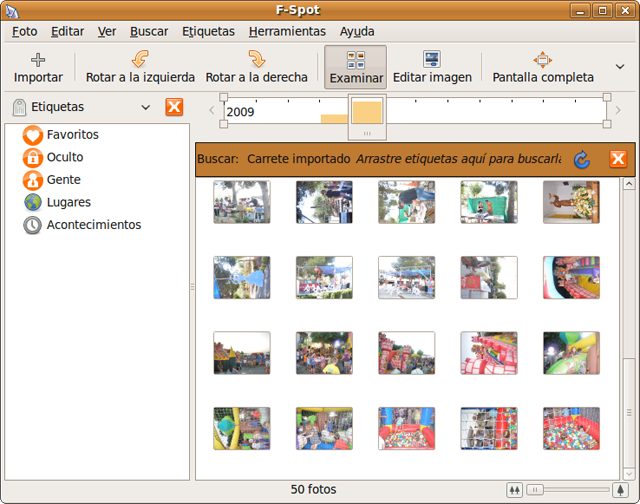Select the Lugares tag
The height and width of the screenshot is (504, 640).
click(x=68, y=202)
